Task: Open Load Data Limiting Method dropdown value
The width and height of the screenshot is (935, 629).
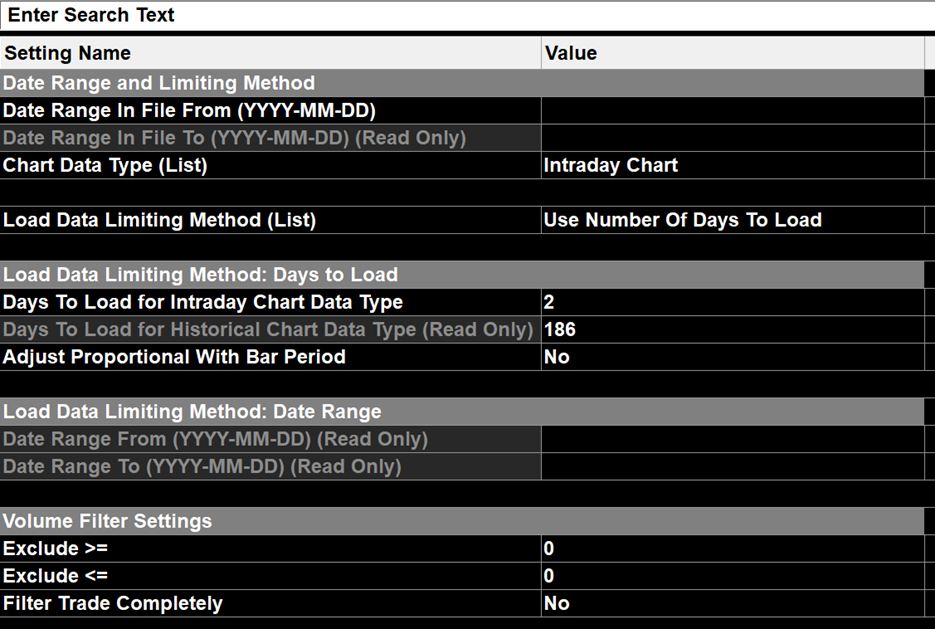Action: pyautogui.click(x=732, y=220)
